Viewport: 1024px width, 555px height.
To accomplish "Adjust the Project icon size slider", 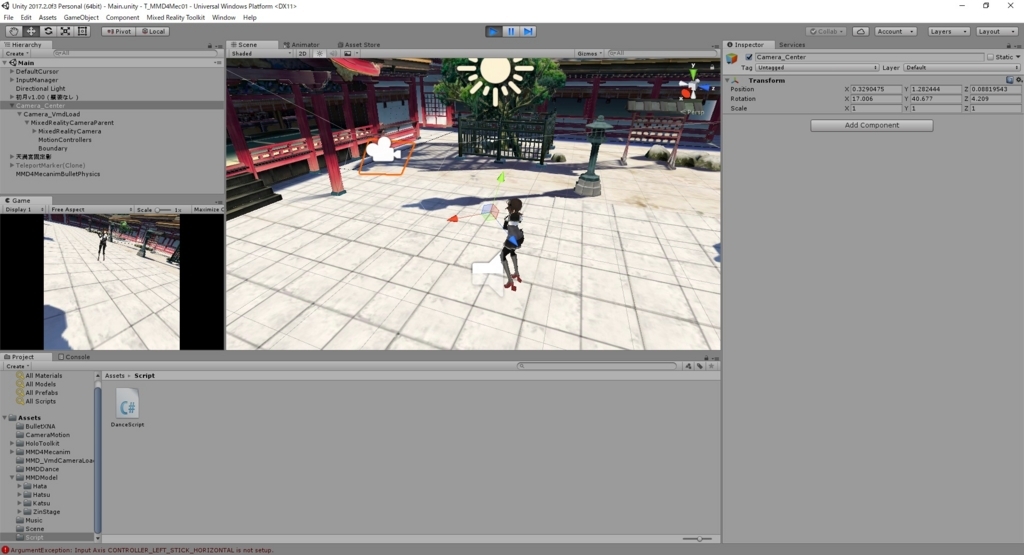I will click(x=697, y=539).
